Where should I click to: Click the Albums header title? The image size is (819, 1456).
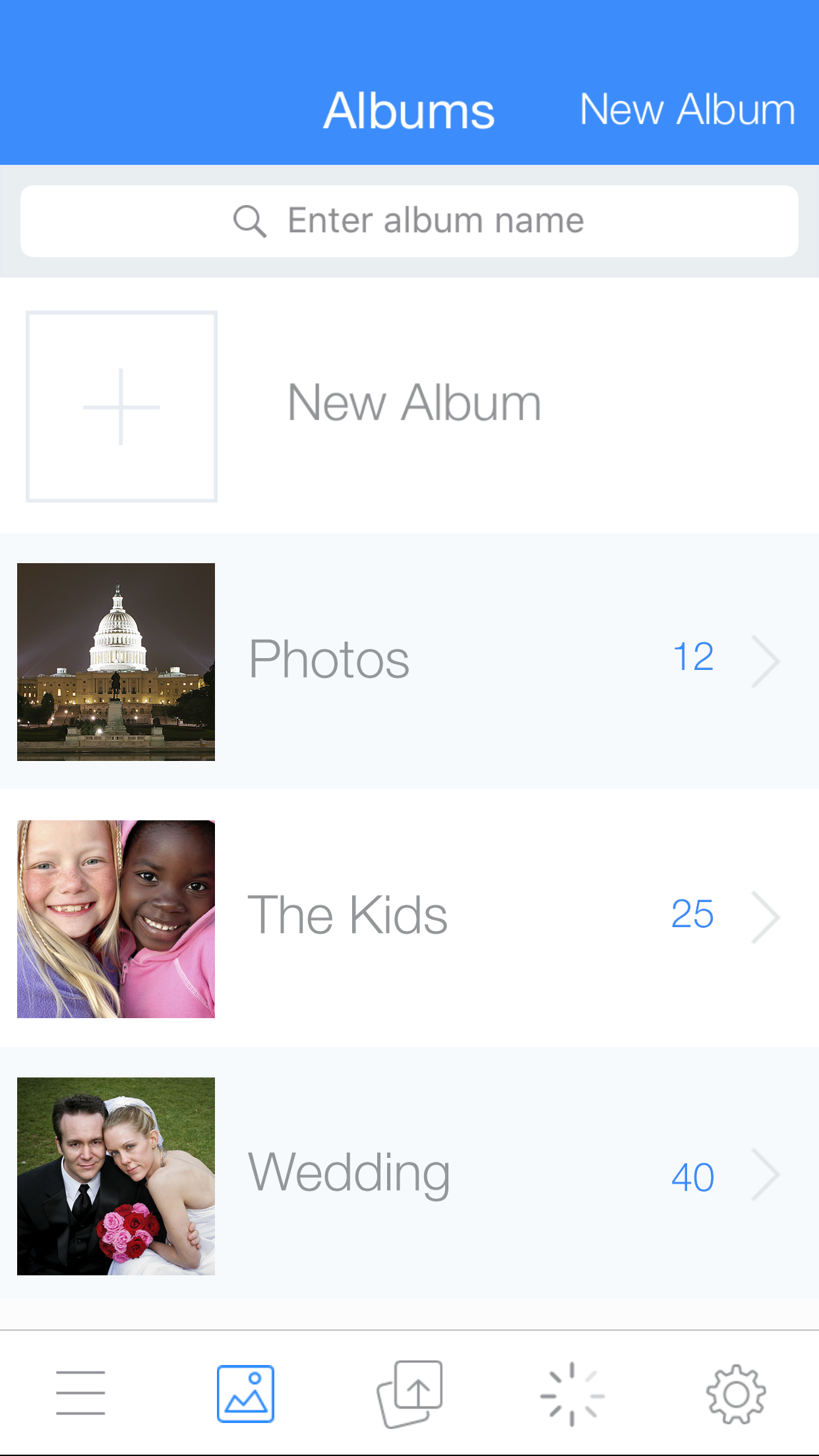coord(409,111)
